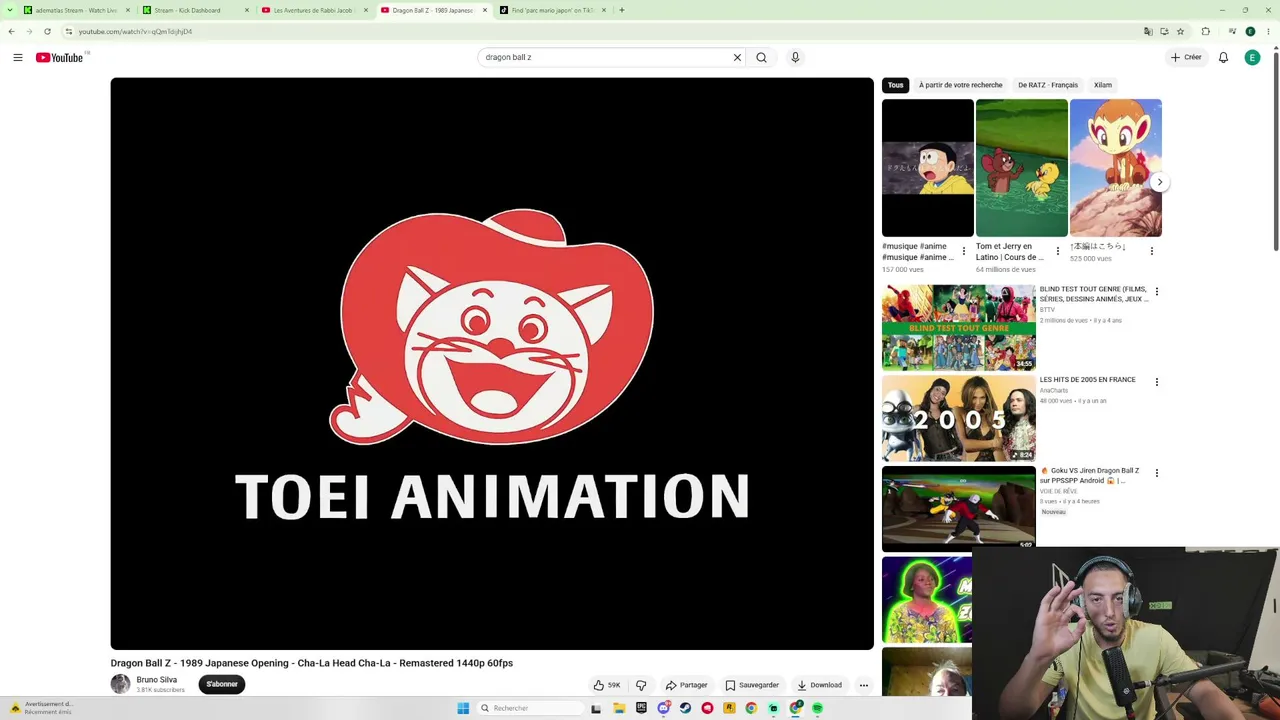This screenshot has height=720, width=1280.
Task: Select the 'Tous' filter chip
Action: click(x=895, y=85)
